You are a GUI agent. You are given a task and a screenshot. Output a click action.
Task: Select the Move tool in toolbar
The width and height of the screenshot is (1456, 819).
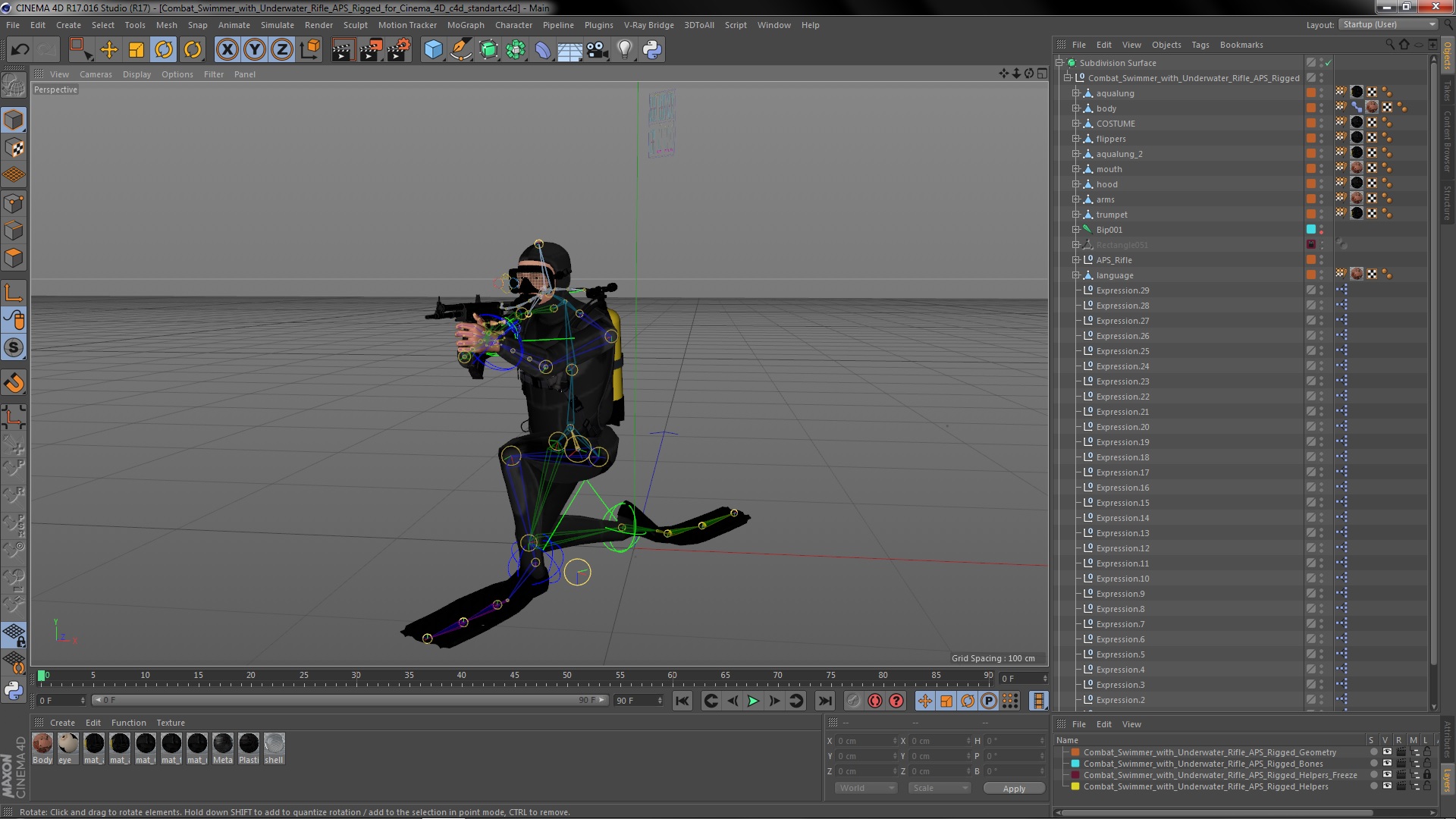(x=109, y=50)
